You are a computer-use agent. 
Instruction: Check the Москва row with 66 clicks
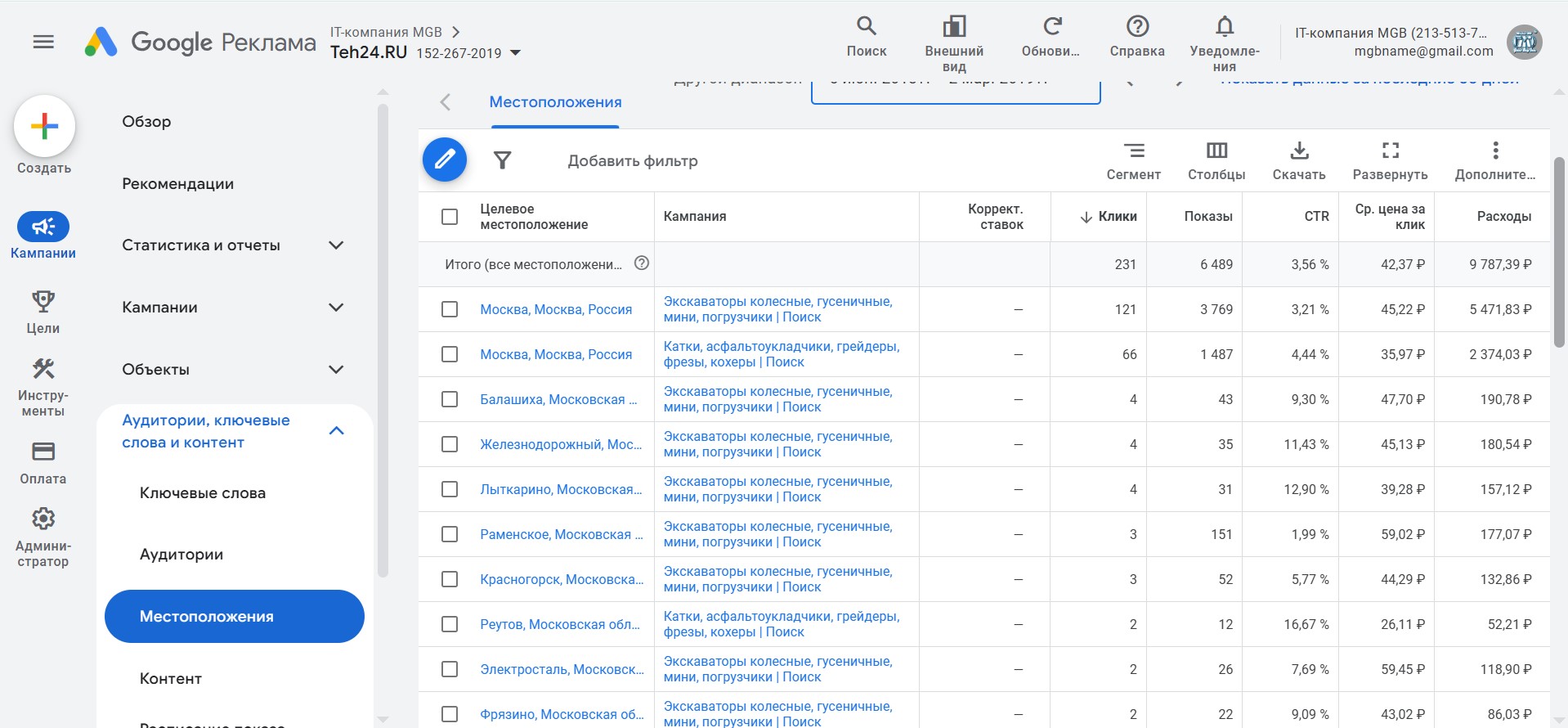(x=450, y=354)
